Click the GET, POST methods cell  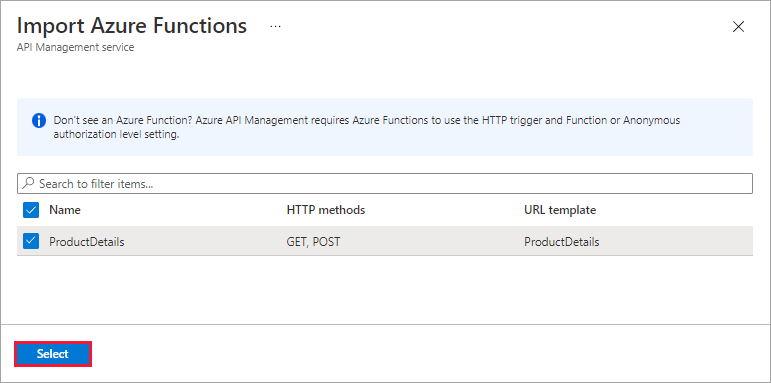(313, 242)
